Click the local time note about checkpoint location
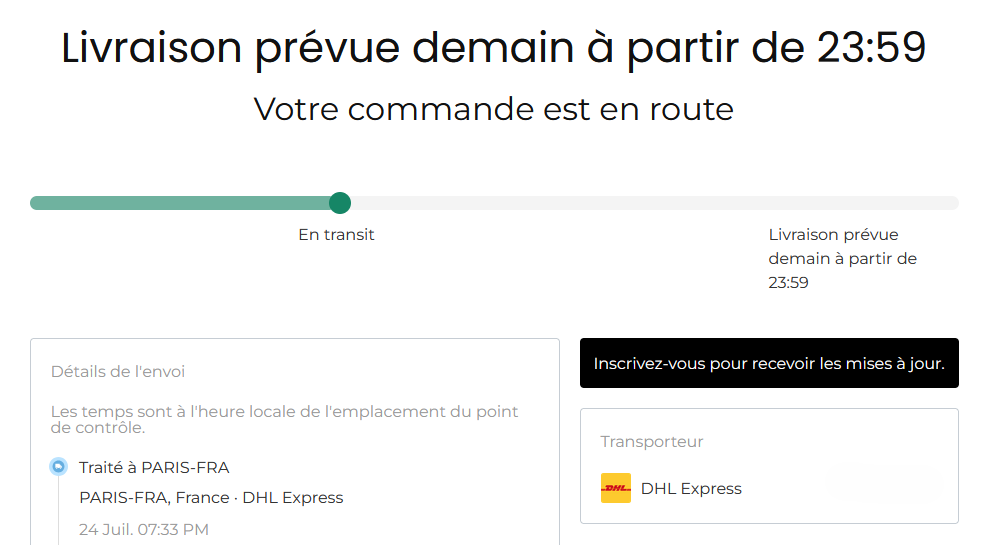996x545 pixels. pyautogui.click(x=285, y=419)
